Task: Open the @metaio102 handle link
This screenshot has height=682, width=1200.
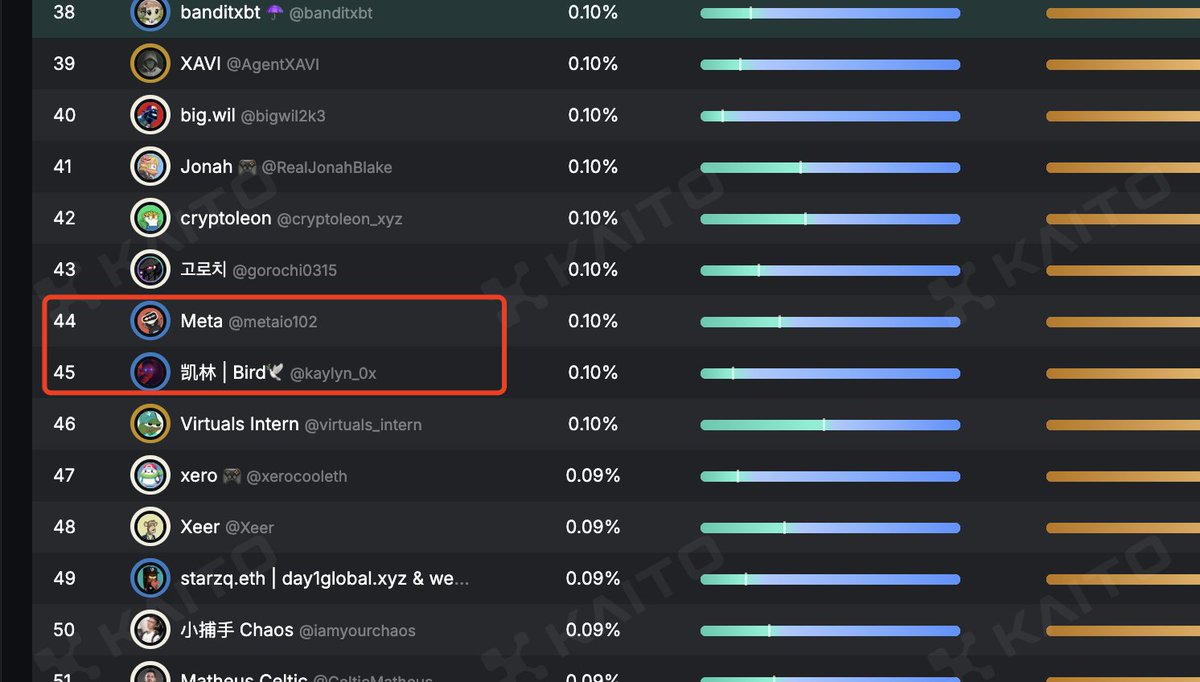Action: pyautogui.click(x=273, y=322)
